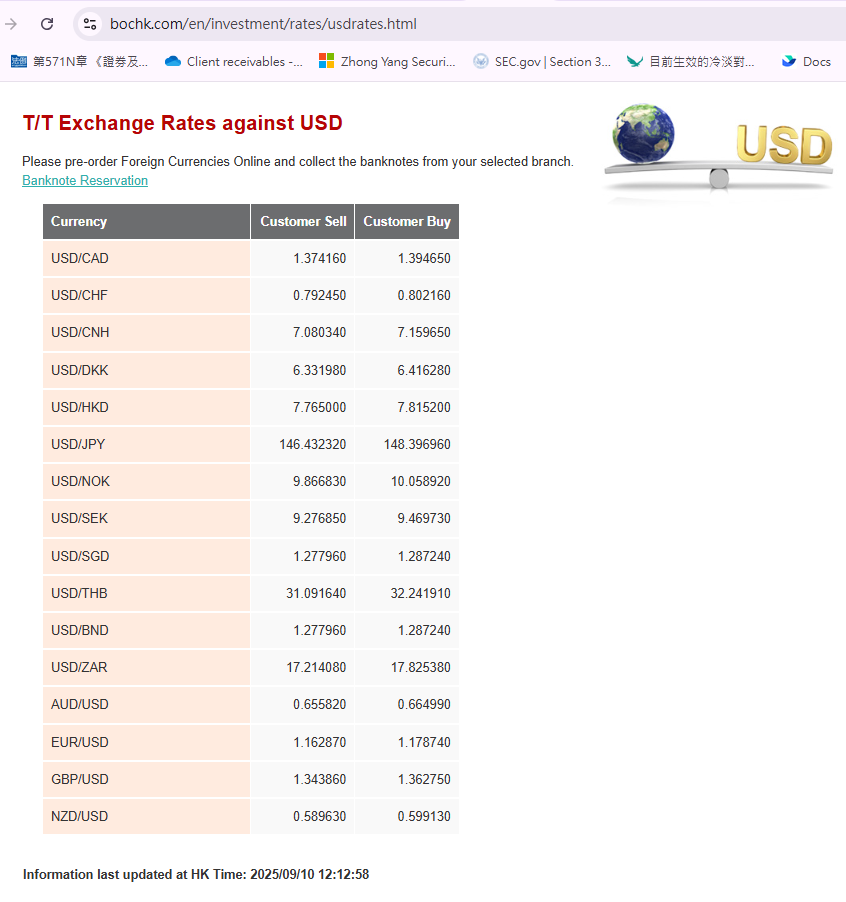Click the Banknote Reservation link

click(x=85, y=181)
